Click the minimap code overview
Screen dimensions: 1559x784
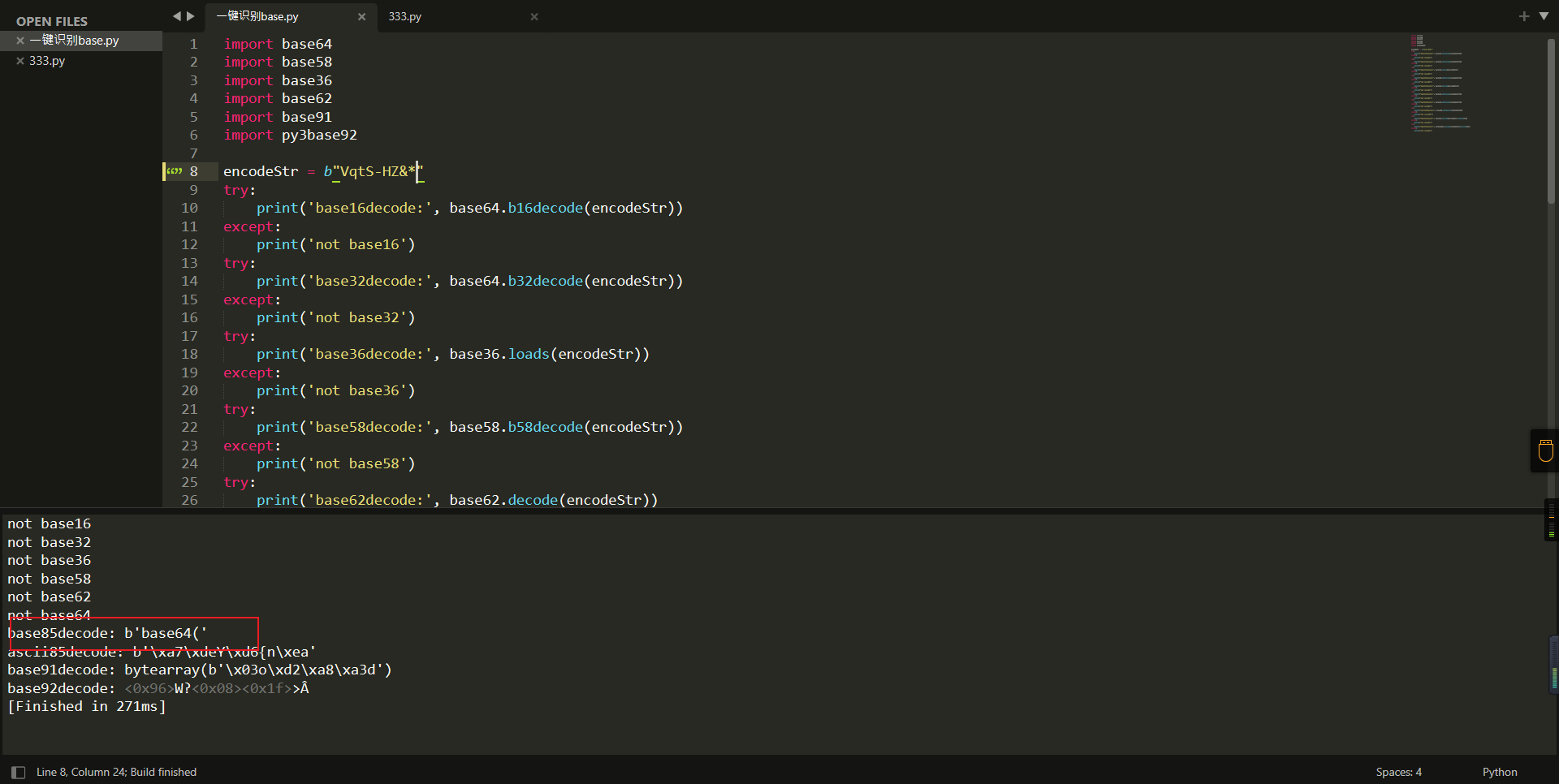[x=1440, y=83]
